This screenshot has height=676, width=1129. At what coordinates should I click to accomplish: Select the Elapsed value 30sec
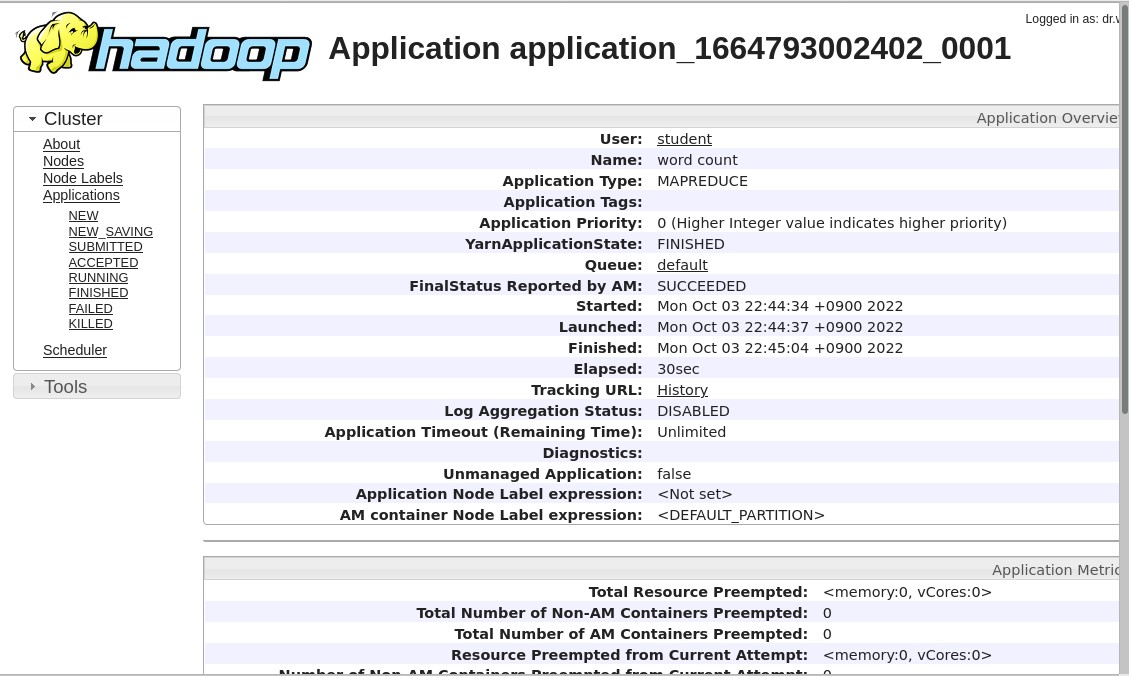click(x=678, y=369)
